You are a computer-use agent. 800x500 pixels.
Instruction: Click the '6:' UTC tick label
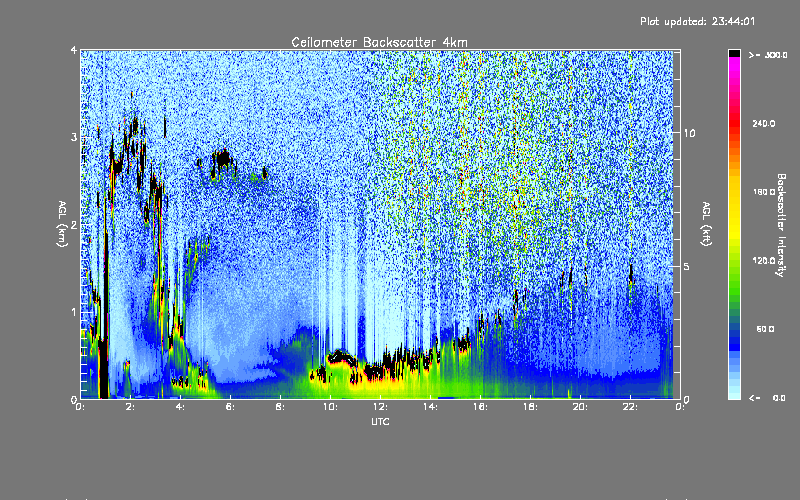tap(231, 407)
